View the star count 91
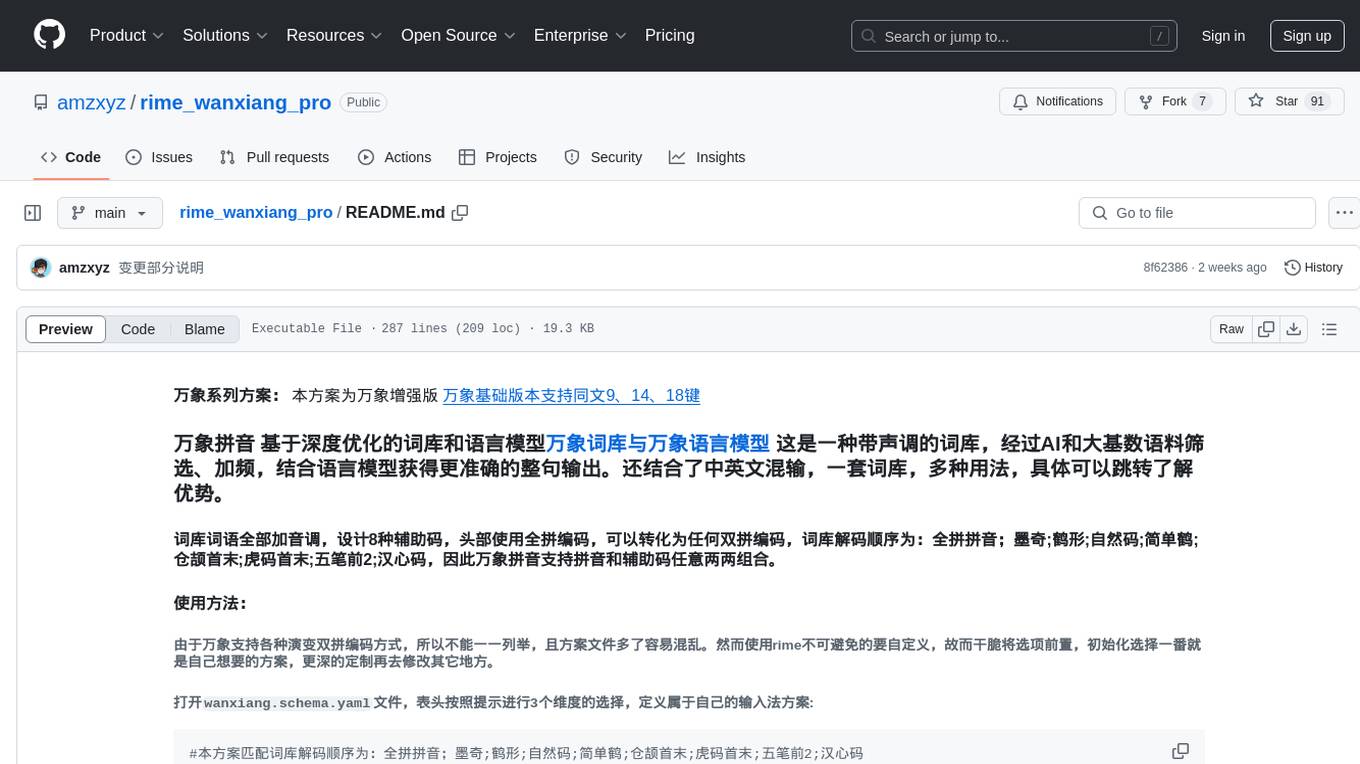Screen dimensions: 1360x764 tap(1317, 101)
